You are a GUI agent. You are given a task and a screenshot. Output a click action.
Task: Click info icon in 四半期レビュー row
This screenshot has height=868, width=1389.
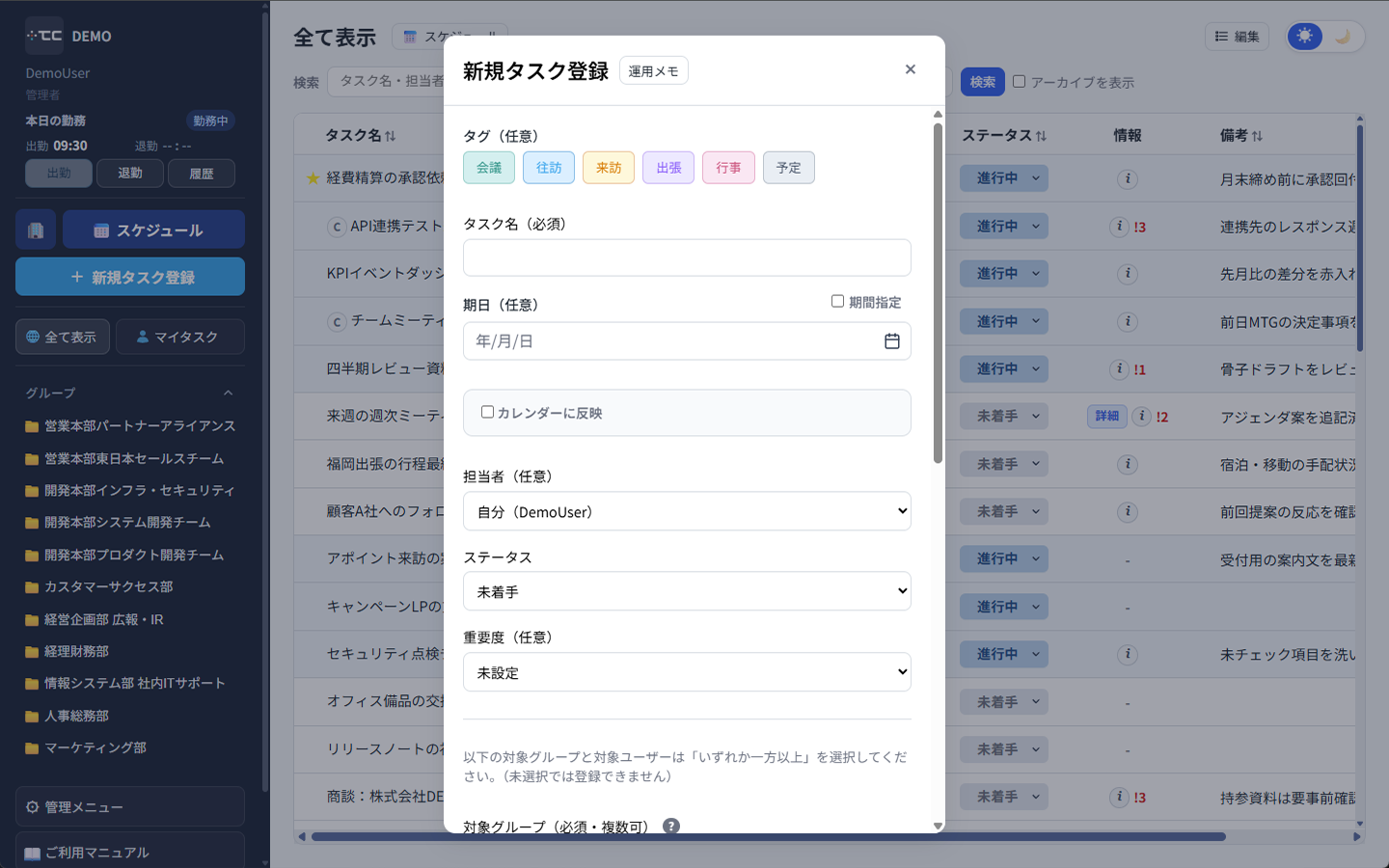click(1119, 368)
